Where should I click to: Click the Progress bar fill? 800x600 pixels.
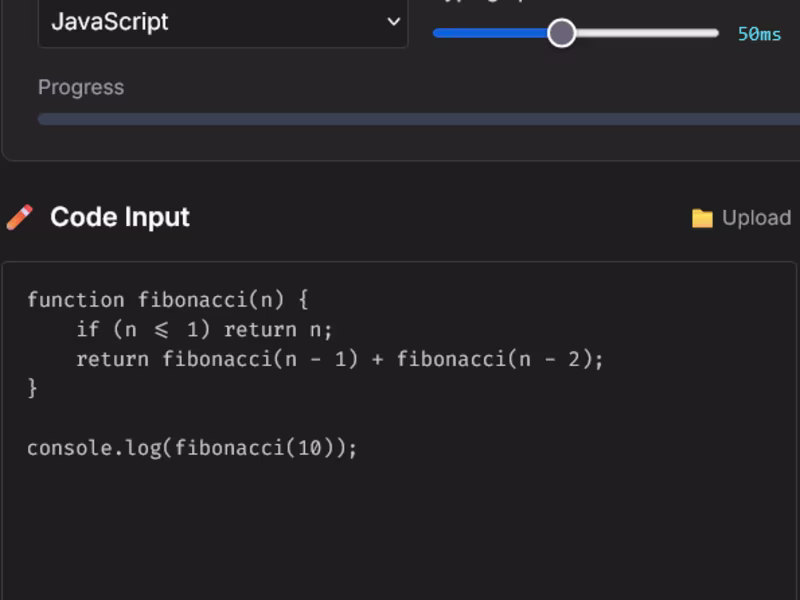tap(400, 119)
